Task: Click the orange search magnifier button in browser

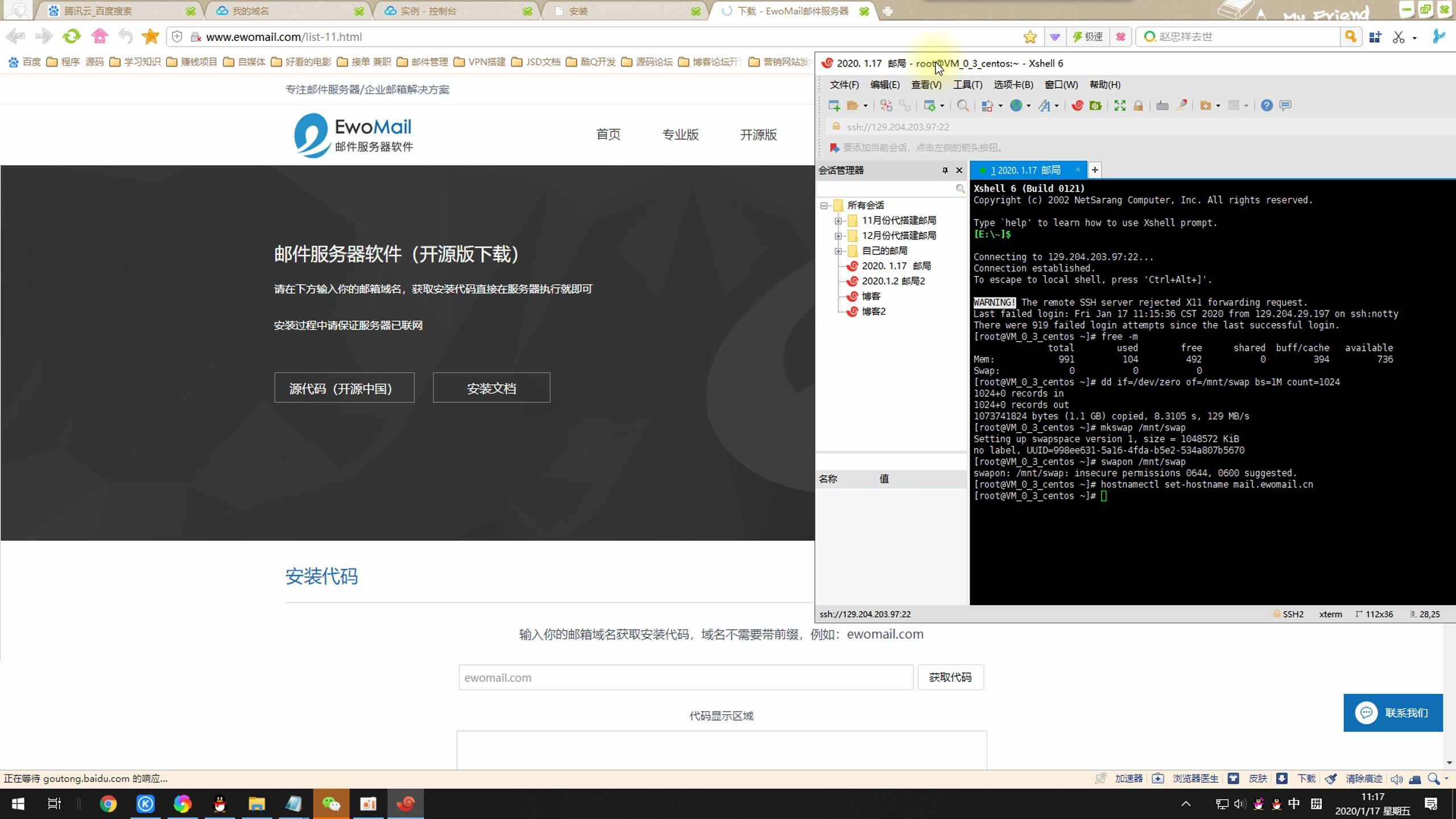Action: [1351, 36]
